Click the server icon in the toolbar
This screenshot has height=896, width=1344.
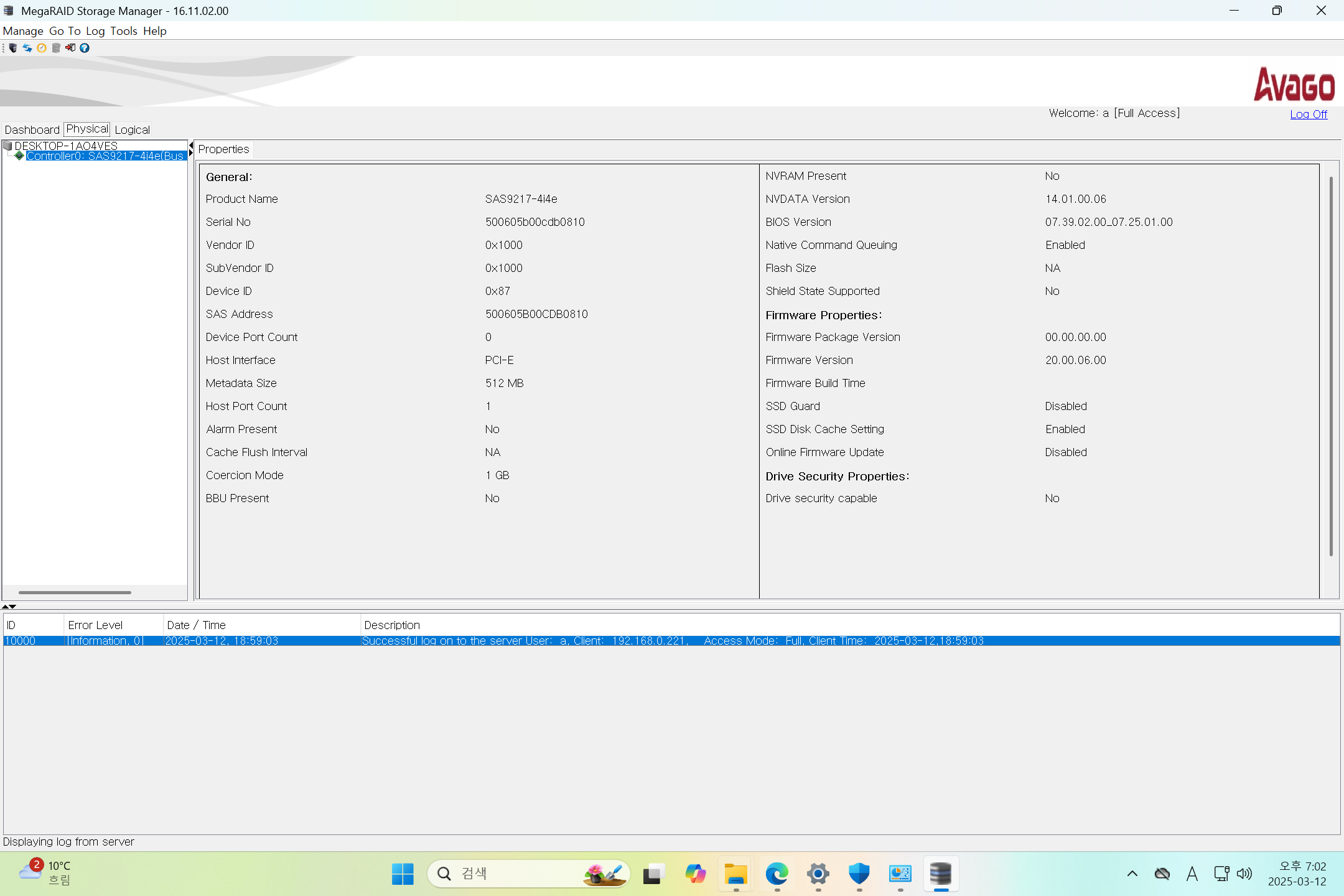coord(13,48)
